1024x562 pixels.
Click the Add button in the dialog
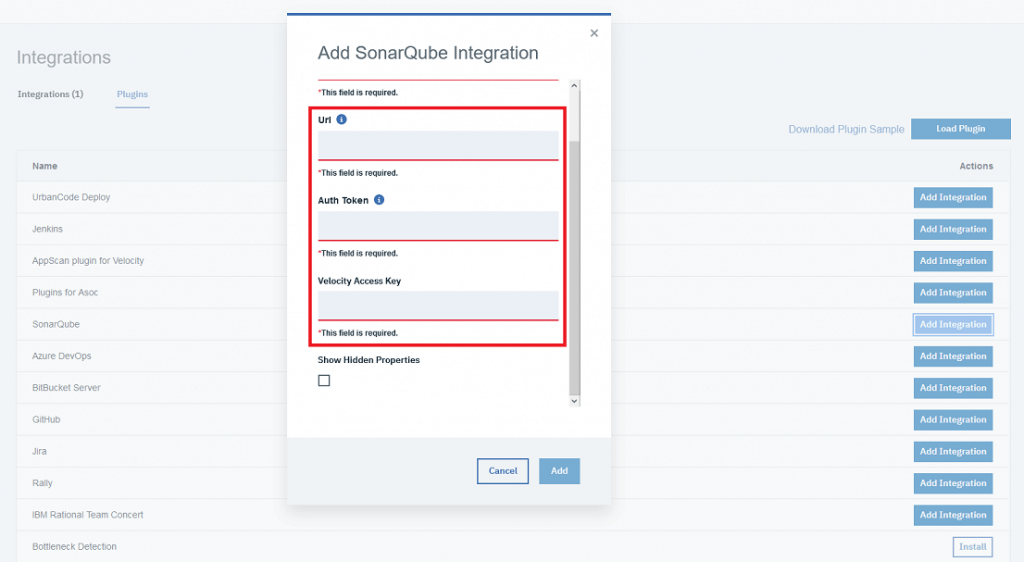(x=560, y=471)
